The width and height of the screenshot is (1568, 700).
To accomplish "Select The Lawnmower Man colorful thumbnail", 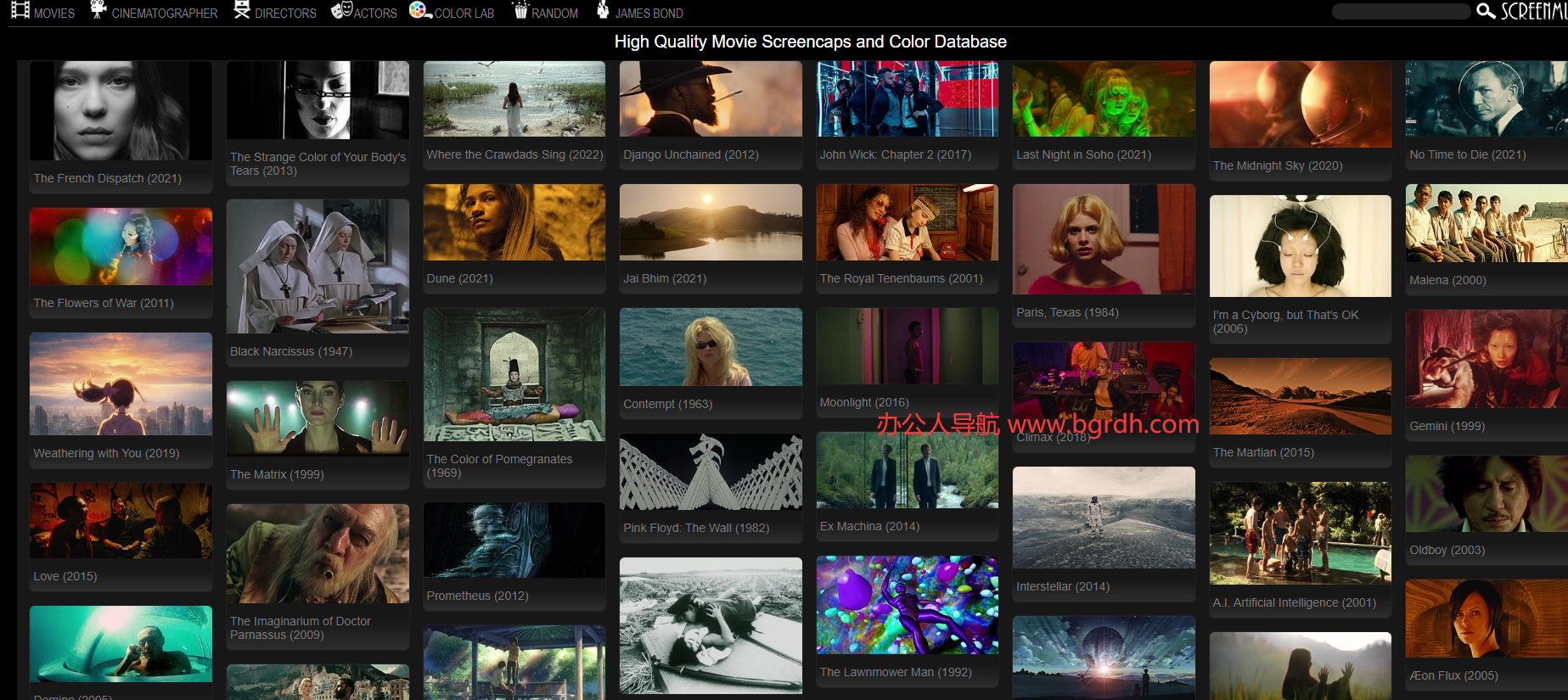I will pos(907,605).
